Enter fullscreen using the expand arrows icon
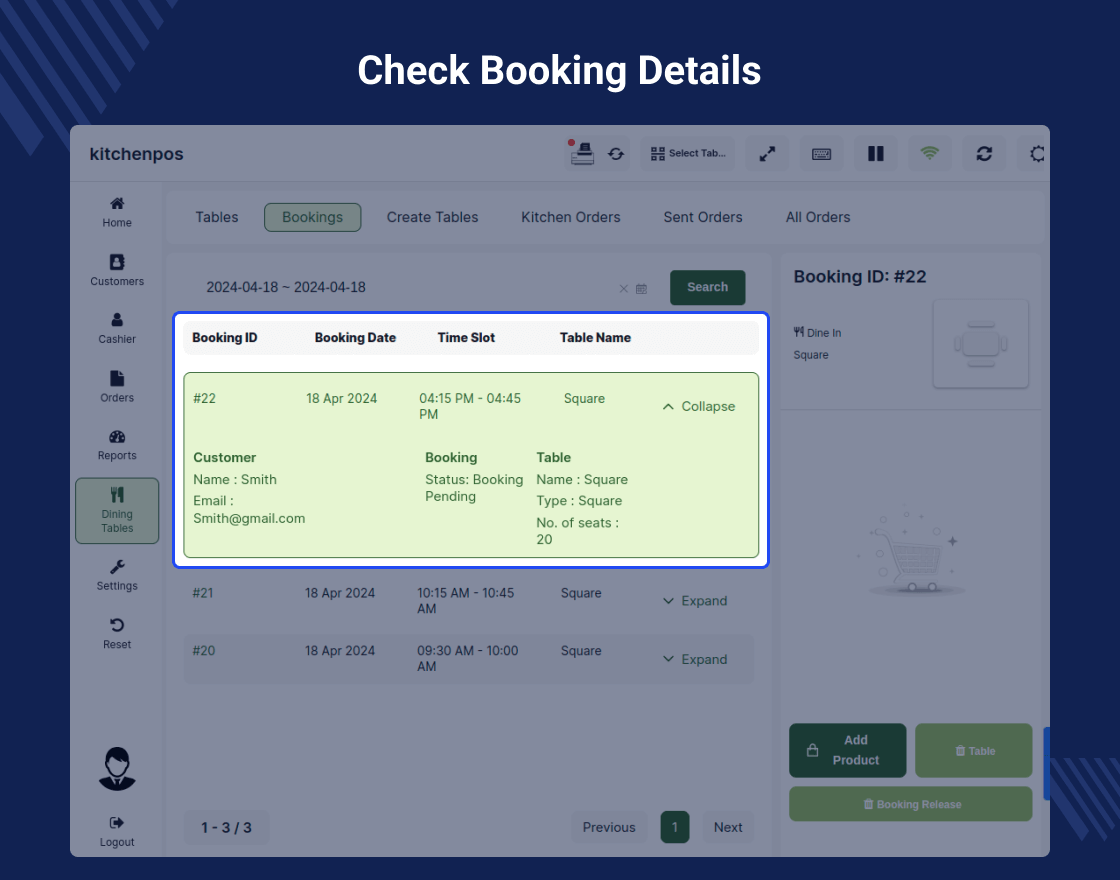The height and width of the screenshot is (880, 1120). (x=767, y=153)
